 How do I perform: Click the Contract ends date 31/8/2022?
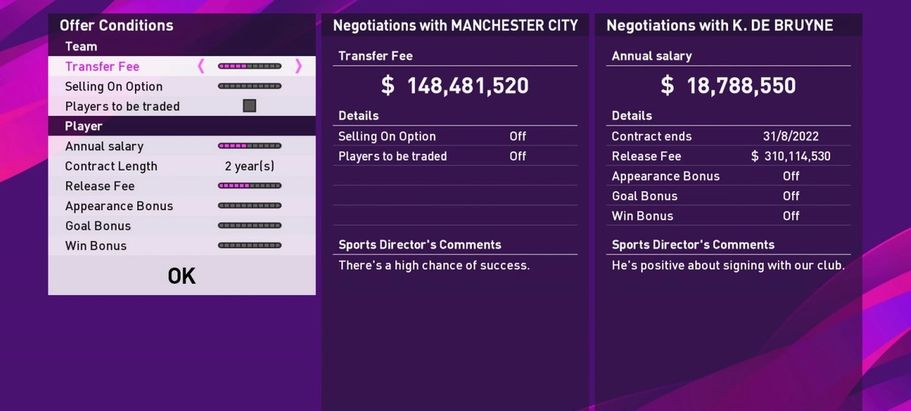[x=791, y=136]
